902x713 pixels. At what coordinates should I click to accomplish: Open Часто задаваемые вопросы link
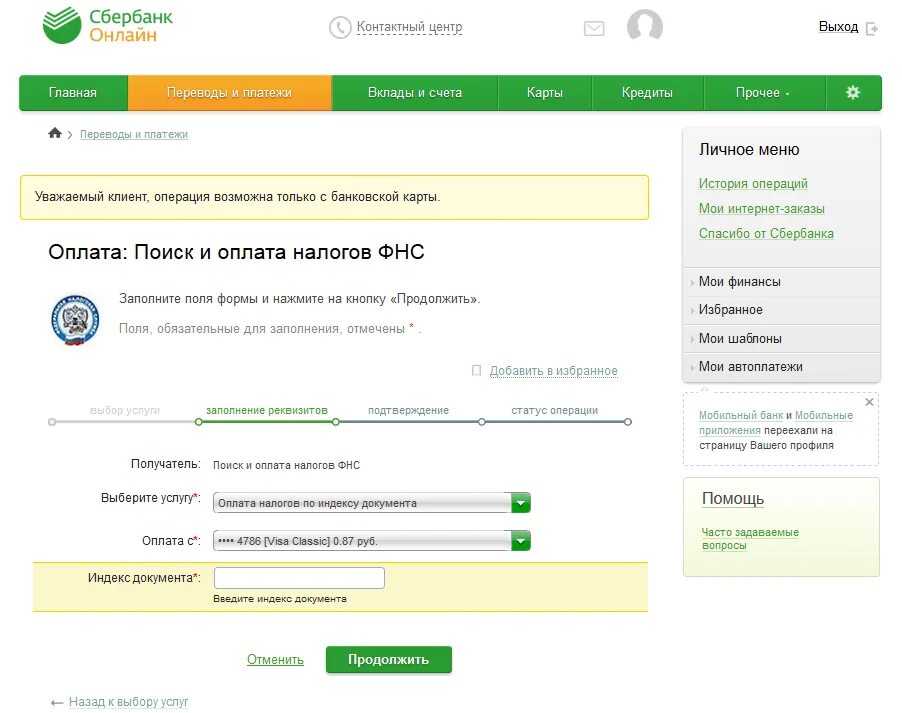(750, 539)
